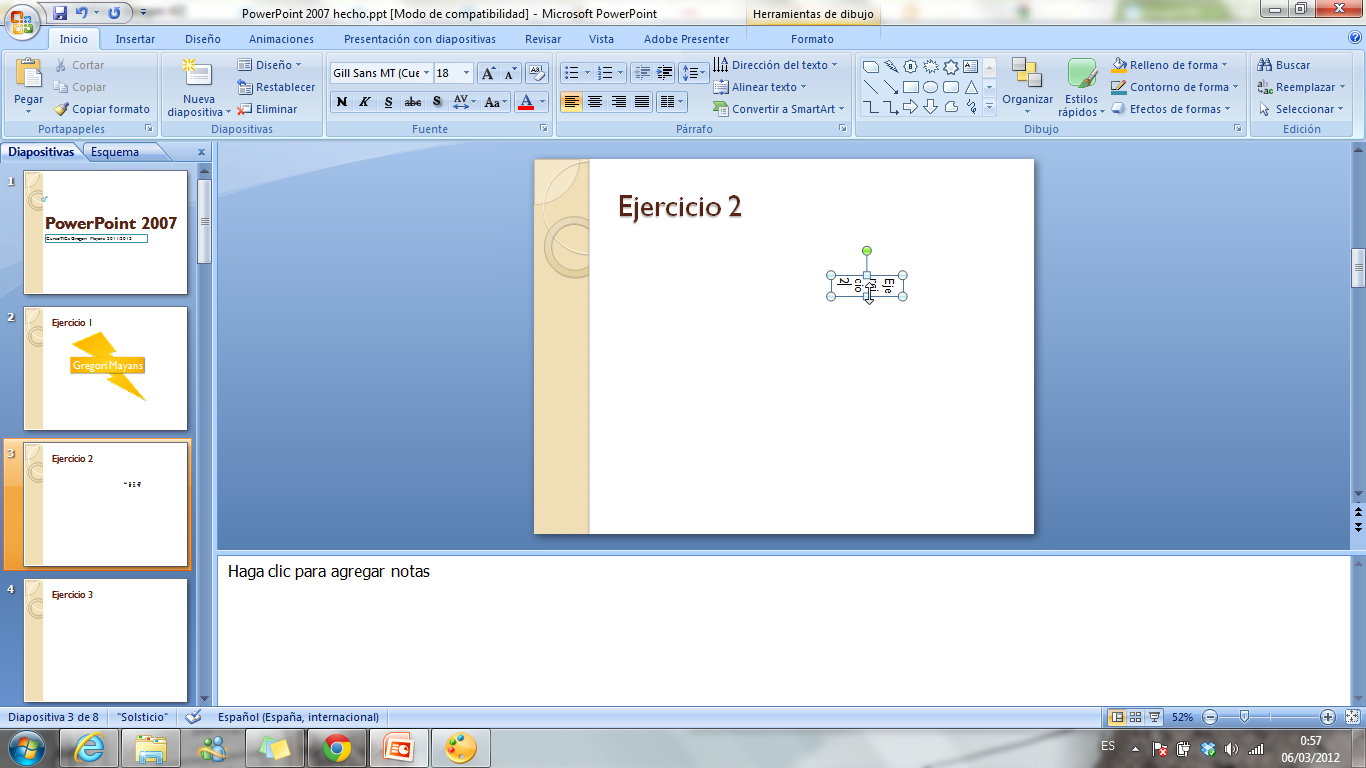1366x768 pixels.
Task: Increase list indent level
Action: click(665, 73)
